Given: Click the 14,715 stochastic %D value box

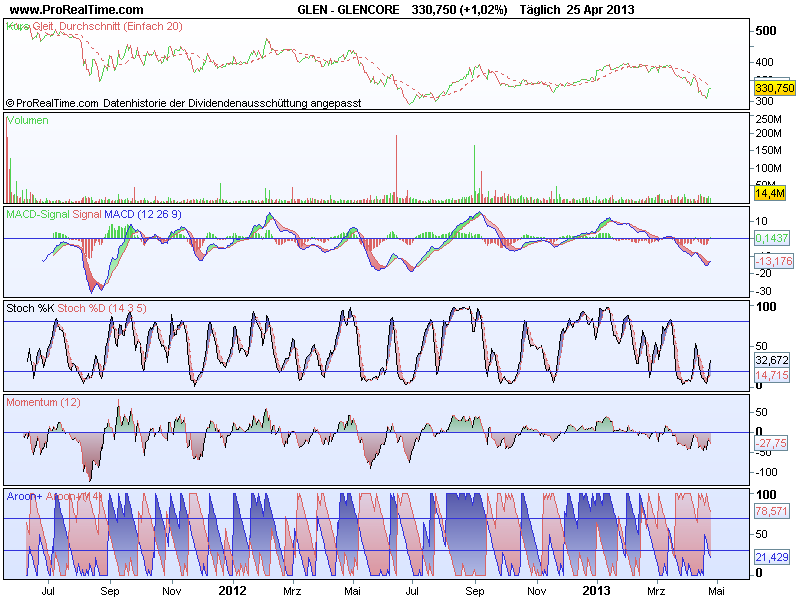Looking at the screenshot, I should click(x=771, y=375).
